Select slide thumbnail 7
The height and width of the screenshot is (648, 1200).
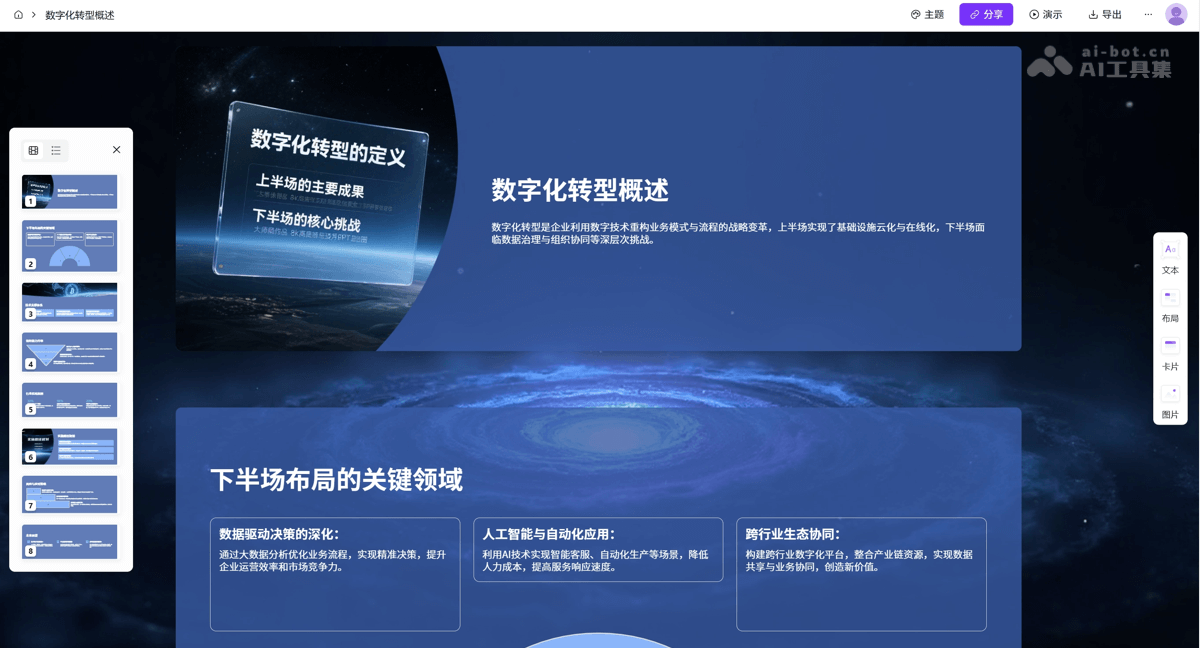pyautogui.click(x=70, y=495)
